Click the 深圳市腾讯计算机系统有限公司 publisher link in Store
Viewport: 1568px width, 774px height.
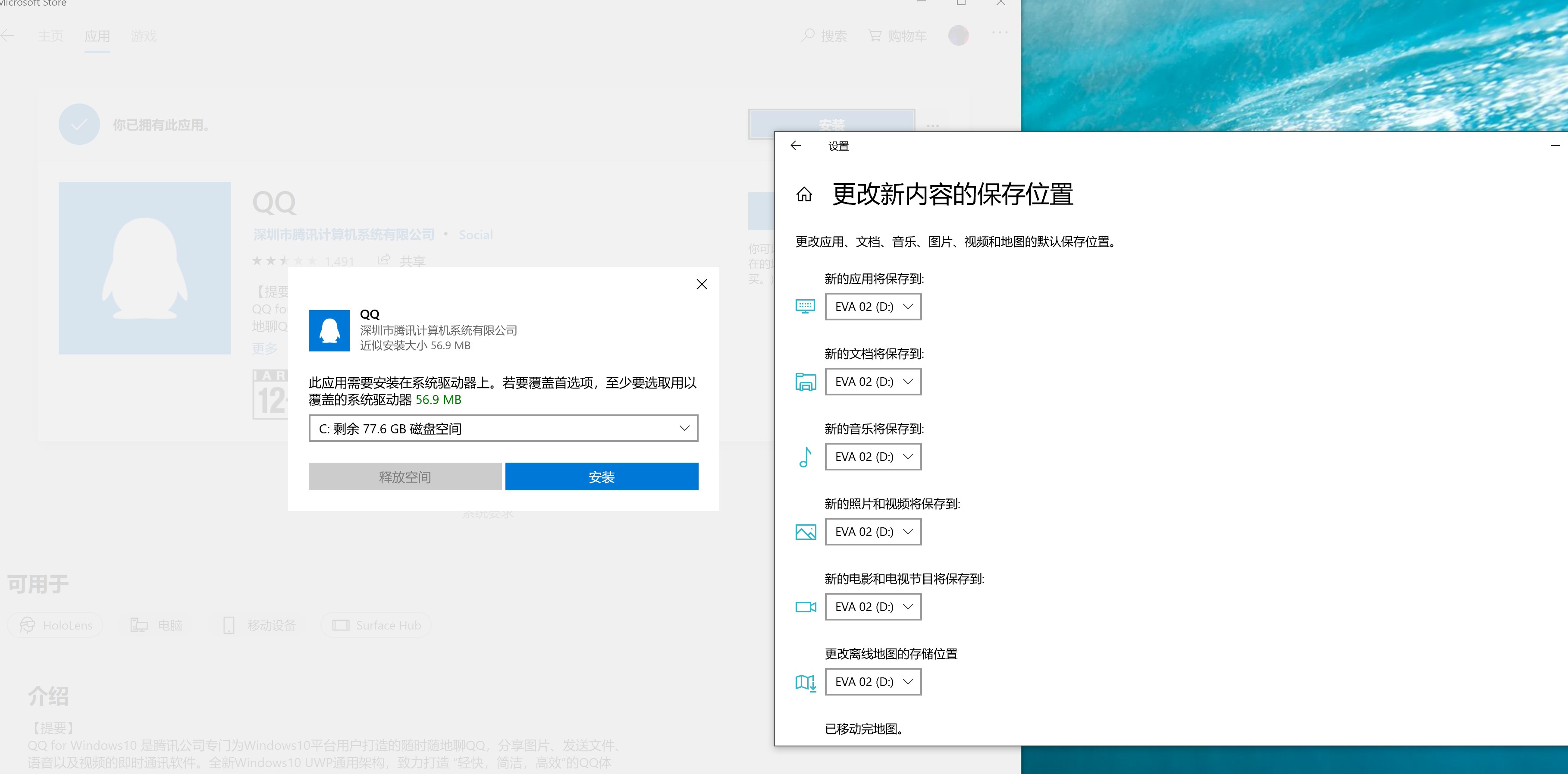(344, 235)
